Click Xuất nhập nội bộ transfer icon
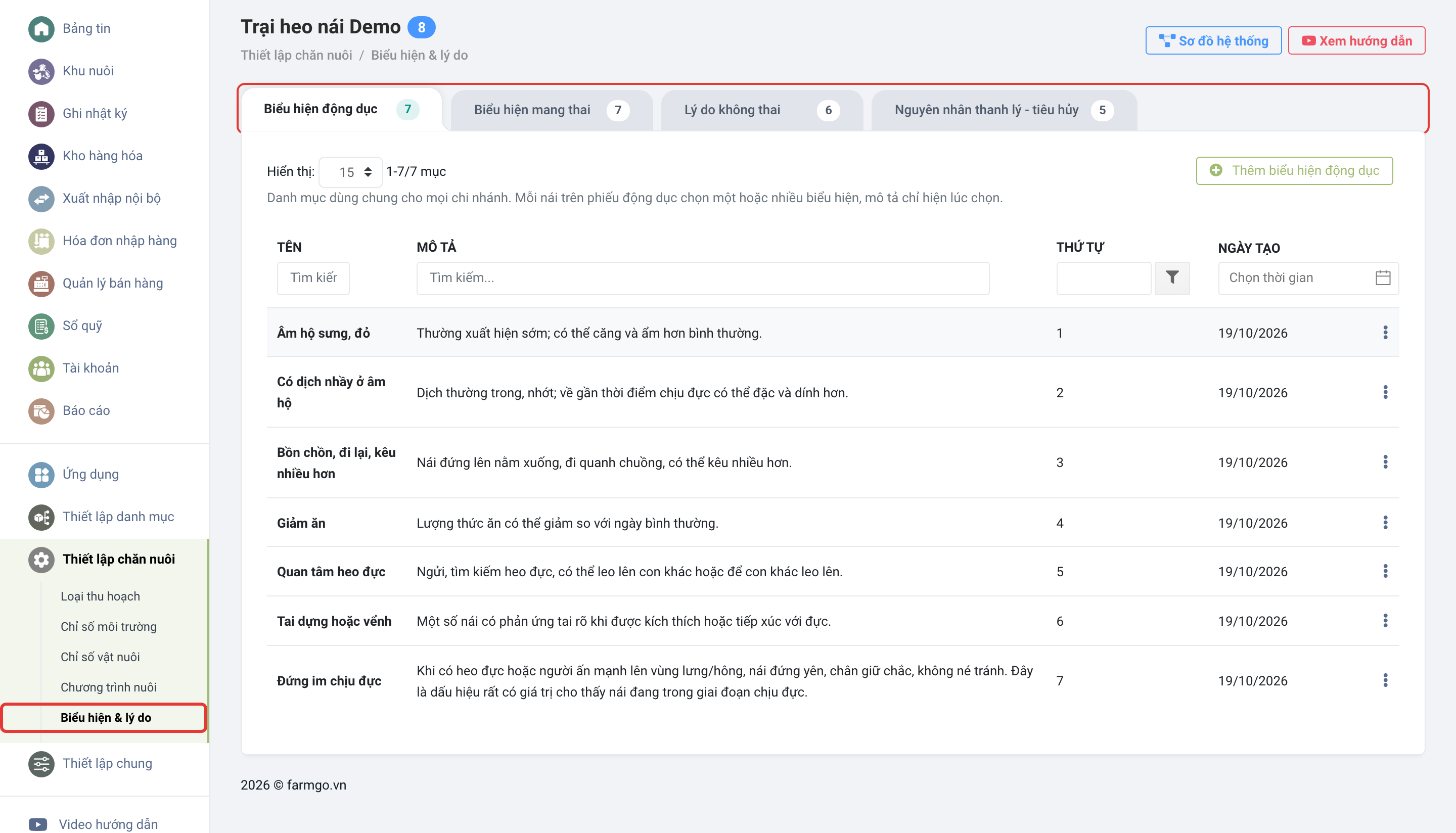This screenshot has height=833, width=1456. point(41,199)
